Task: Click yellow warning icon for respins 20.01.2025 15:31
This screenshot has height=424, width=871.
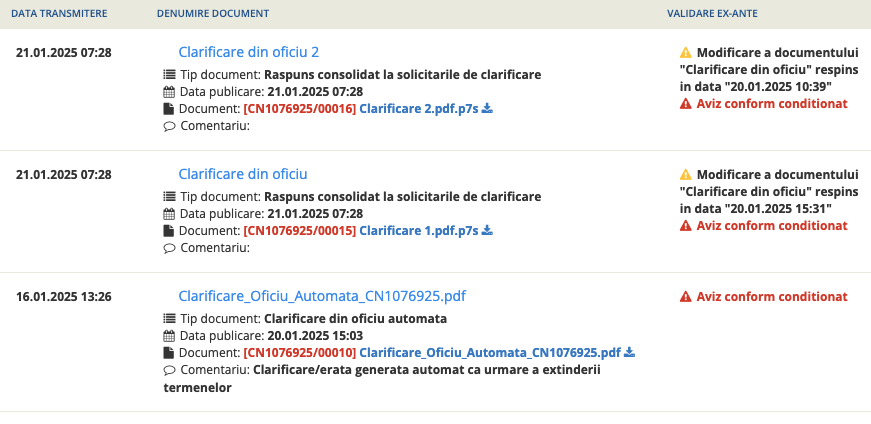Action: pos(685,174)
